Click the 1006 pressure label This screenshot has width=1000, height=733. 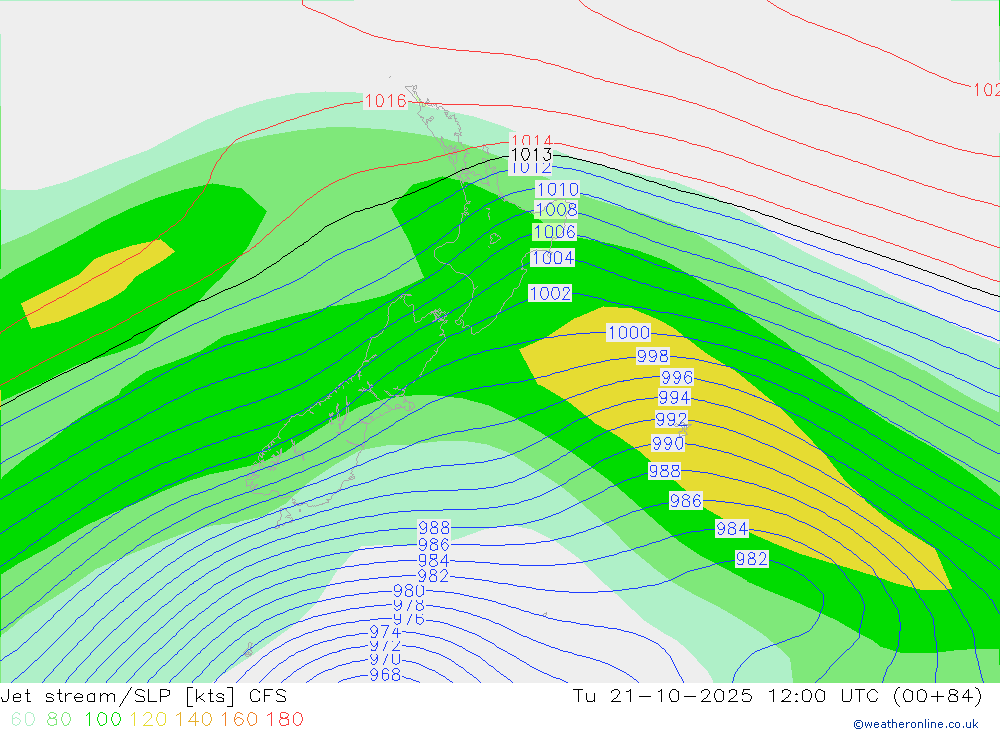click(554, 232)
